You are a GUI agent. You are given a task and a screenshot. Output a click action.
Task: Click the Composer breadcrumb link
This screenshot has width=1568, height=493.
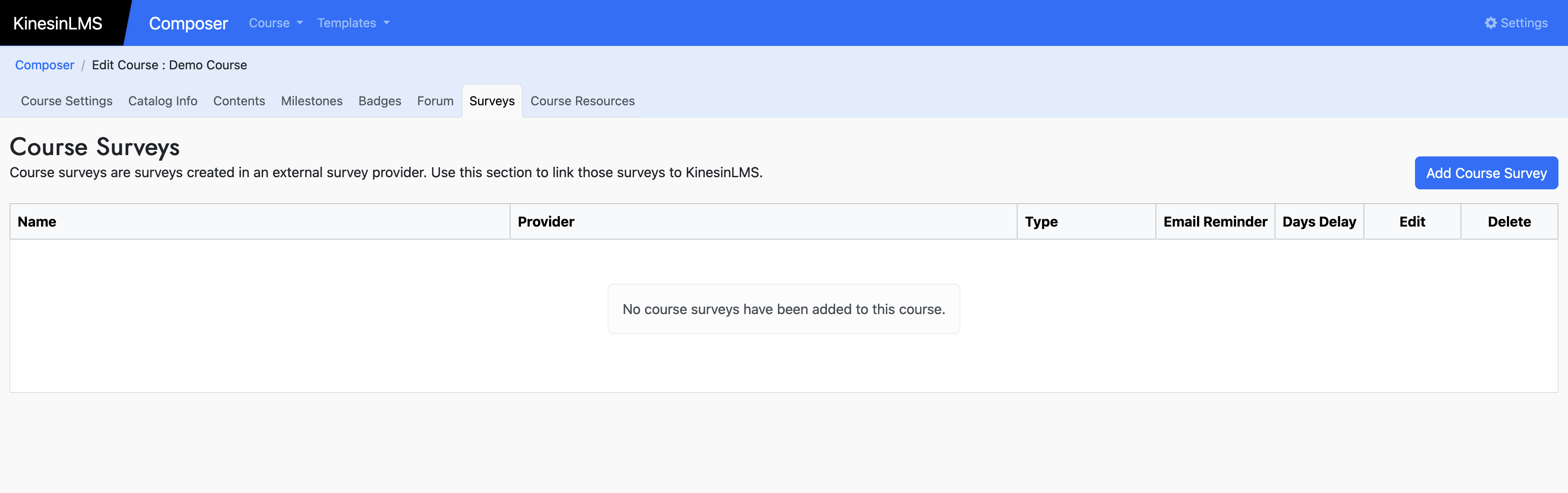(45, 65)
